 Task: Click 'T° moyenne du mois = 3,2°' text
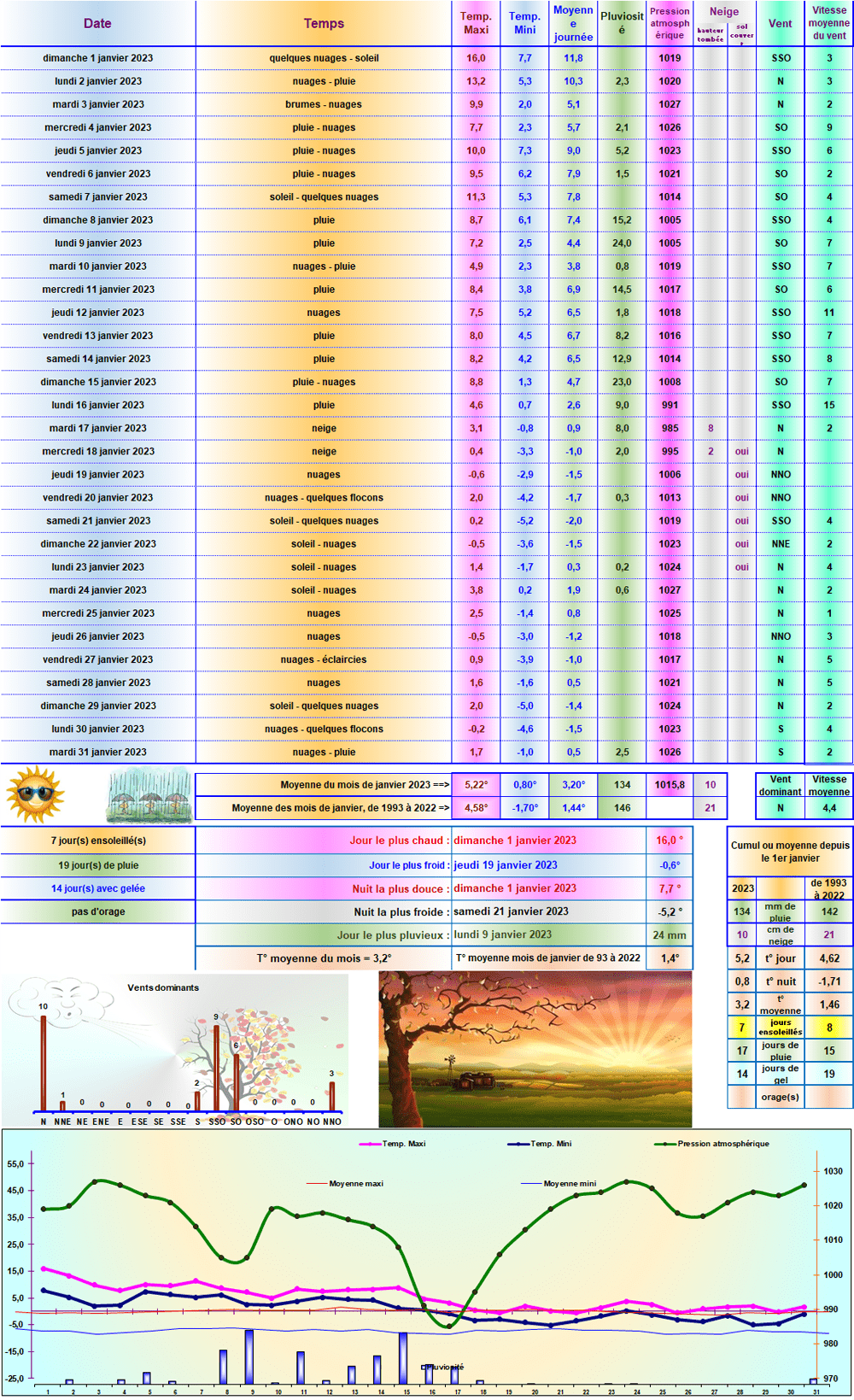[x=324, y=958]
